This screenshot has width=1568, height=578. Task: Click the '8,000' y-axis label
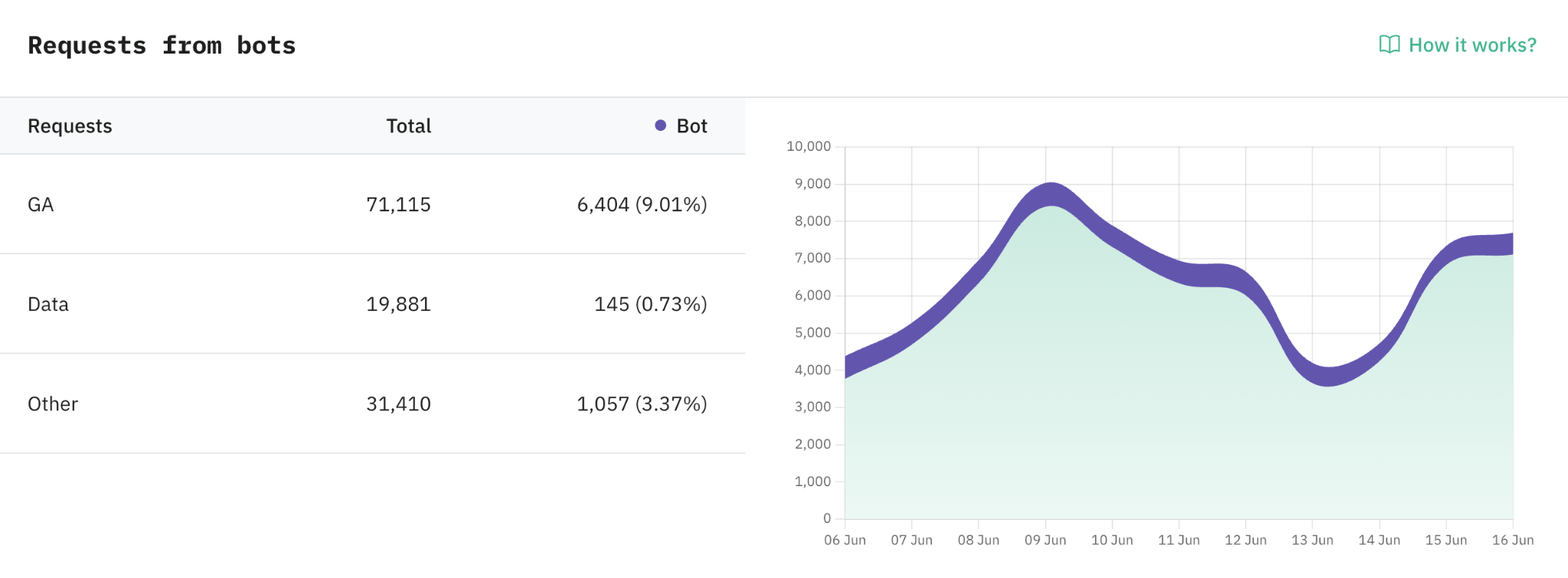812,220
